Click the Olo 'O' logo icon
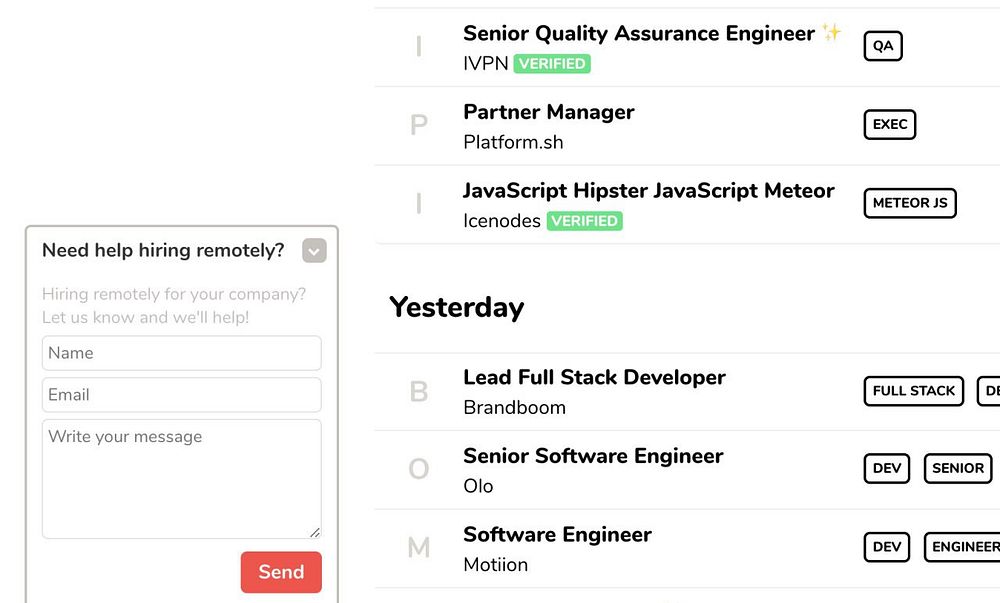The height and width of the screenshot is (603, 1000). click(x=419, y=470)
